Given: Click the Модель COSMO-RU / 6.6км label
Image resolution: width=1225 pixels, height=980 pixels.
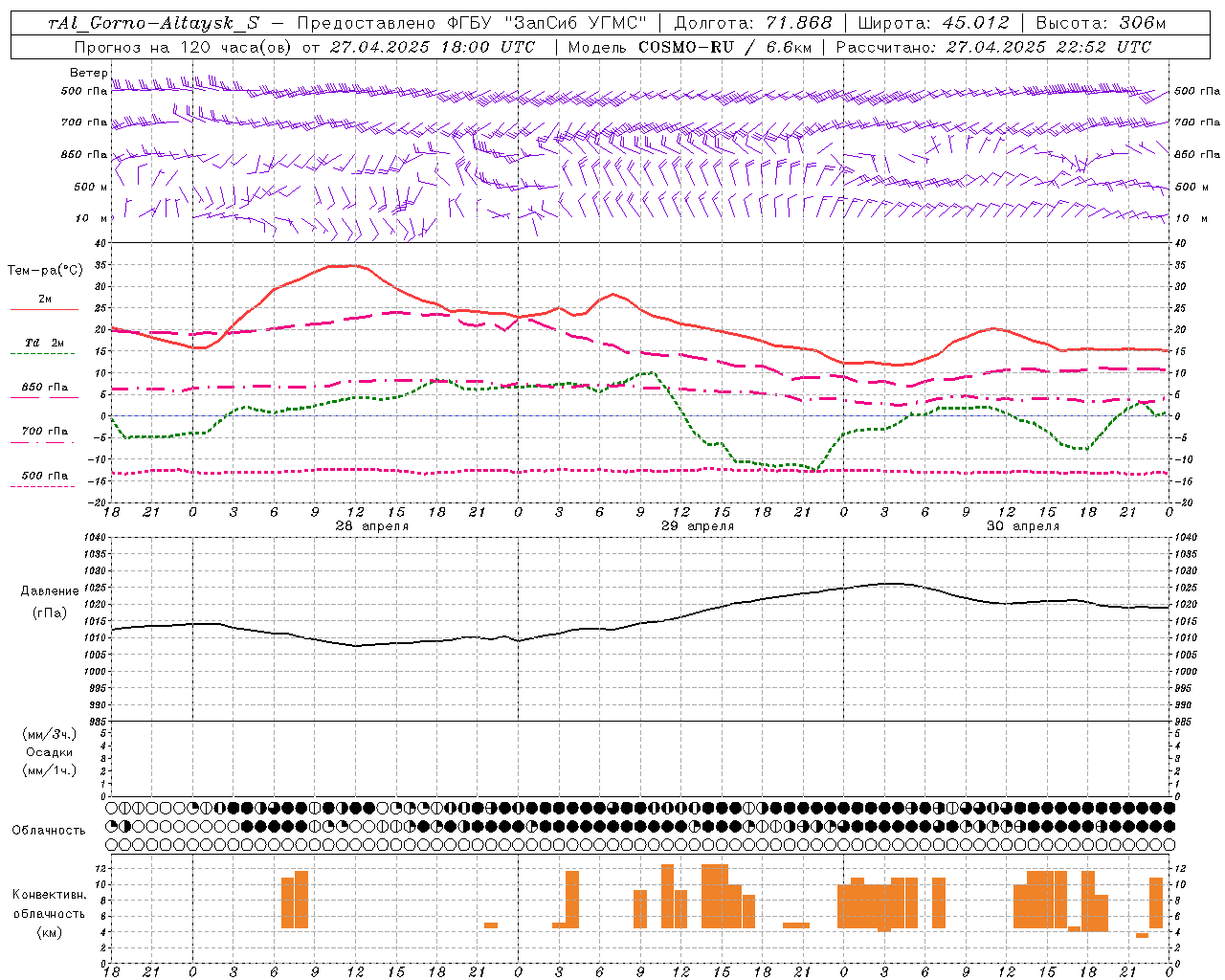Looking at the screenshot, I should 689,47.
